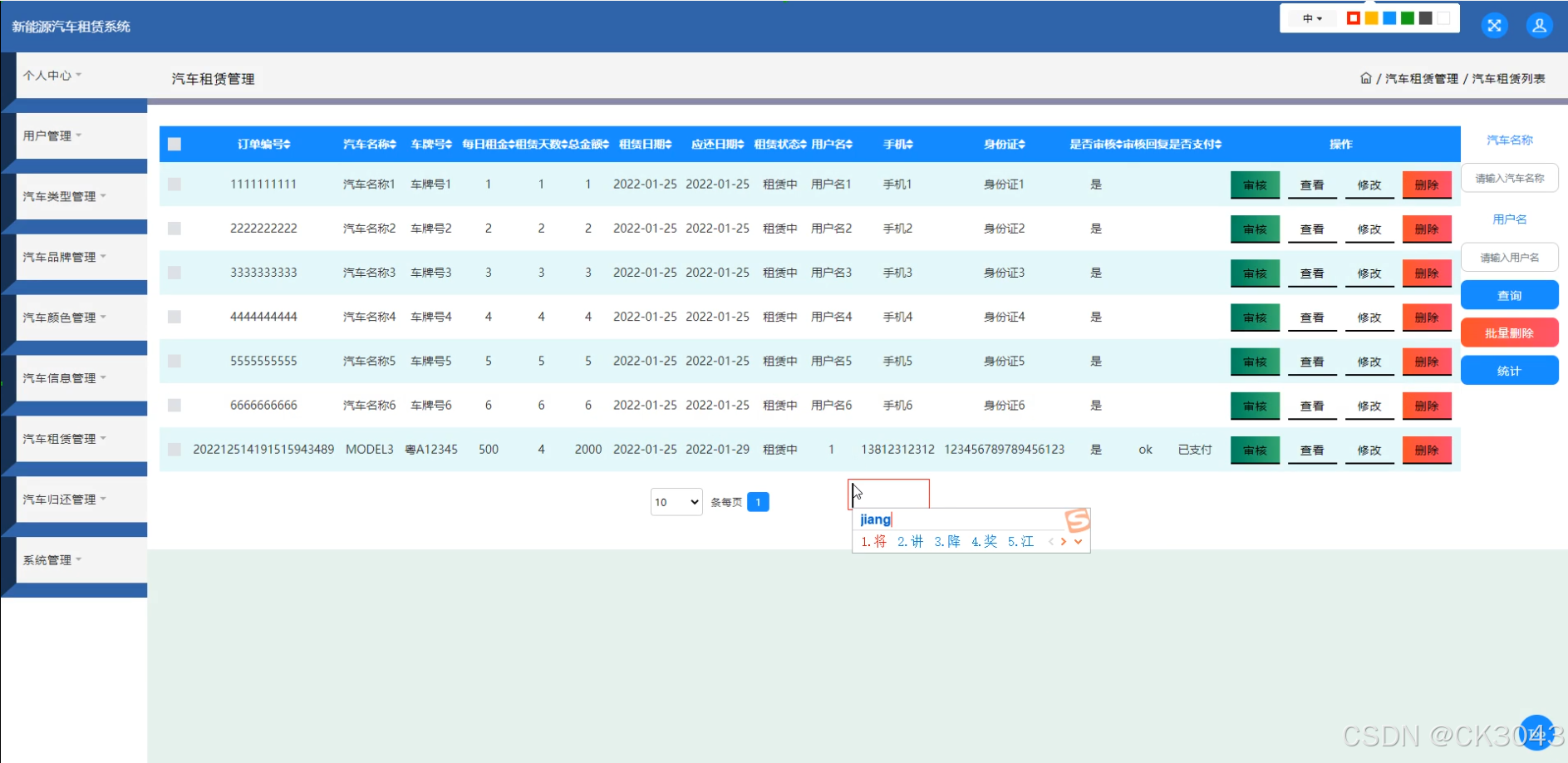Focus the 请输入用户名 search field
The height and width of the screenshot is (763, 1568).
(1510, 258)
